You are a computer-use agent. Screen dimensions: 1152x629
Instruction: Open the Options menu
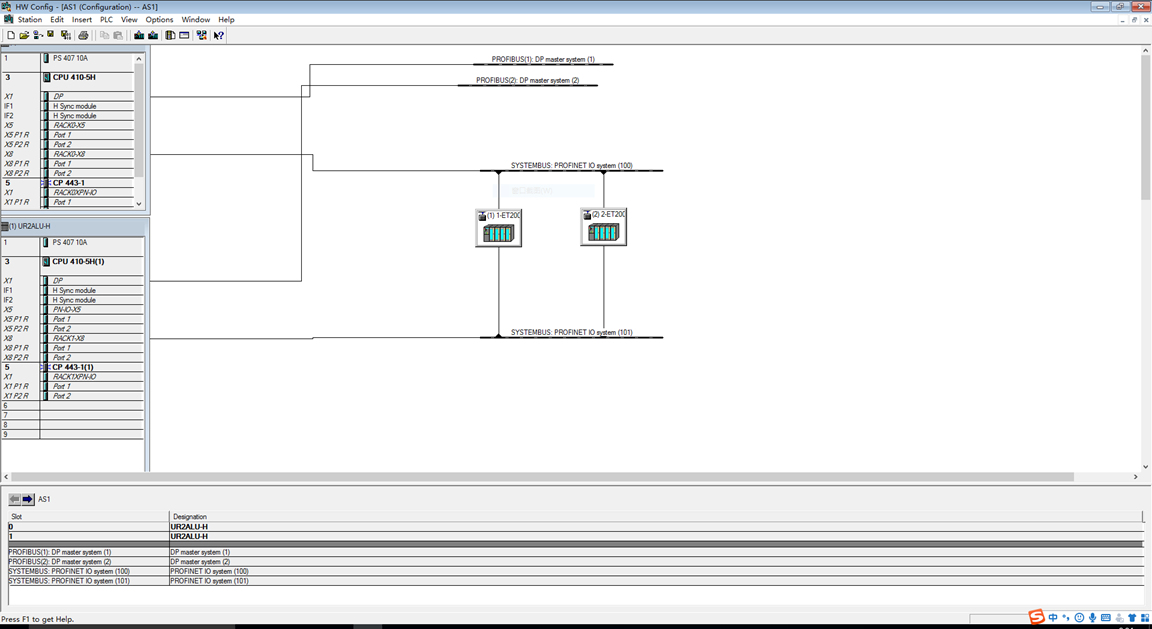point(159,20)
